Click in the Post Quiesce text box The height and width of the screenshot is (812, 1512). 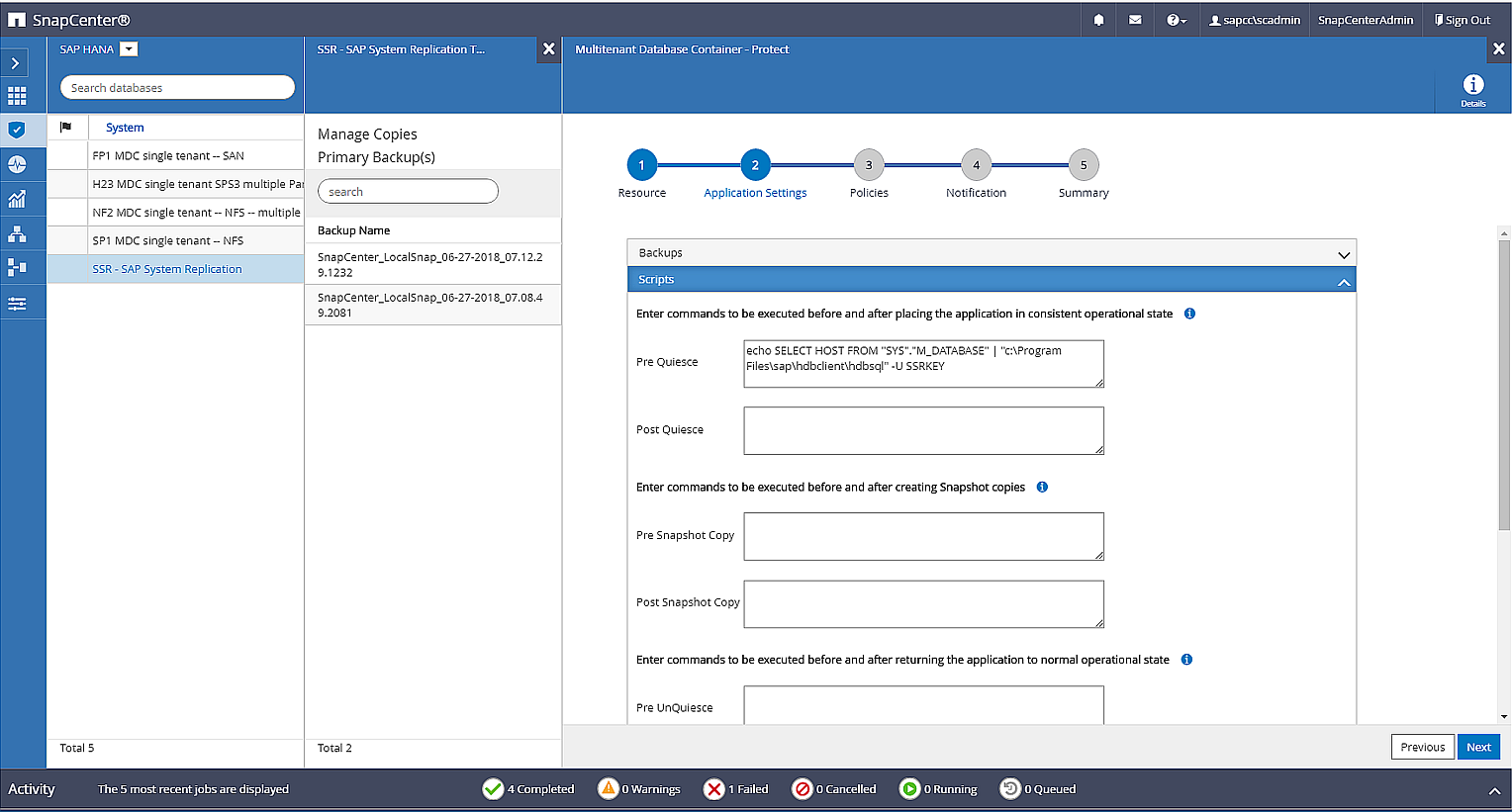coord(922,430)
